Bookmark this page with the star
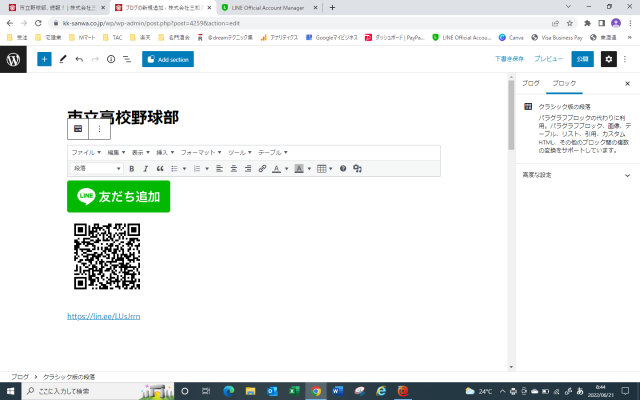This screenshot has width=640, height=400. pos(570,23)
